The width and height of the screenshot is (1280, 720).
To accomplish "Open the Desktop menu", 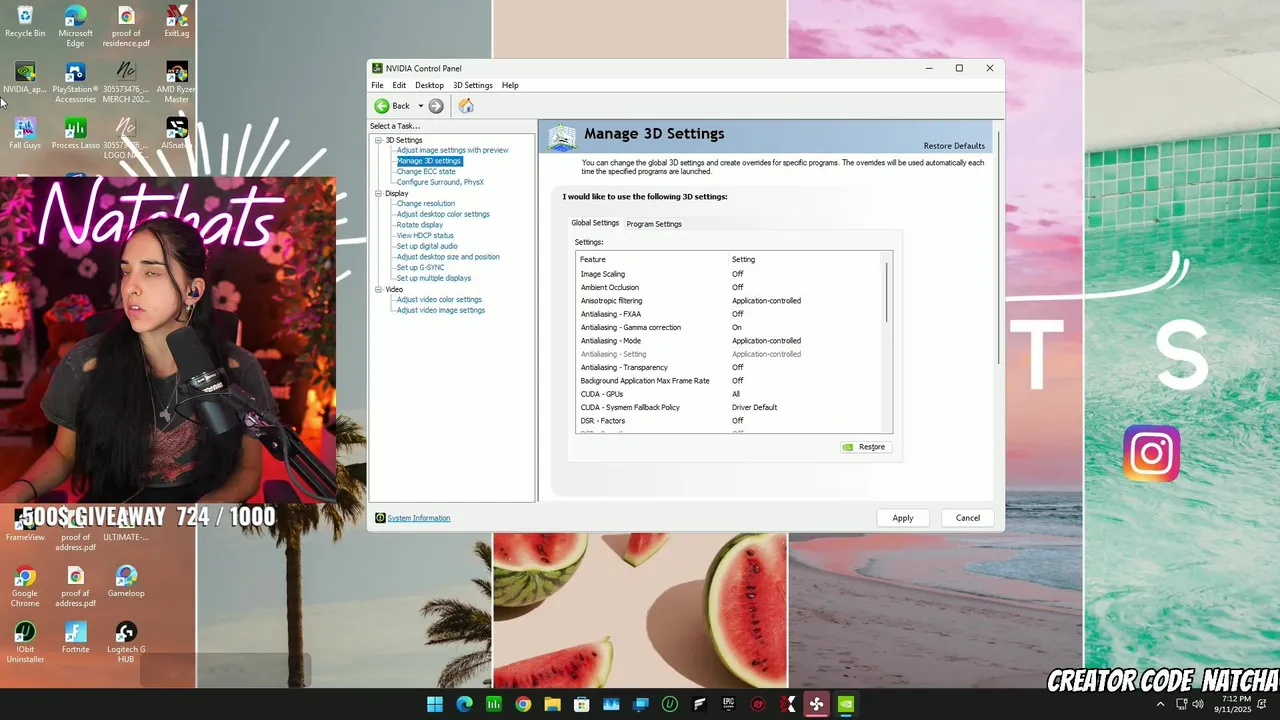I will pos(429,85).
